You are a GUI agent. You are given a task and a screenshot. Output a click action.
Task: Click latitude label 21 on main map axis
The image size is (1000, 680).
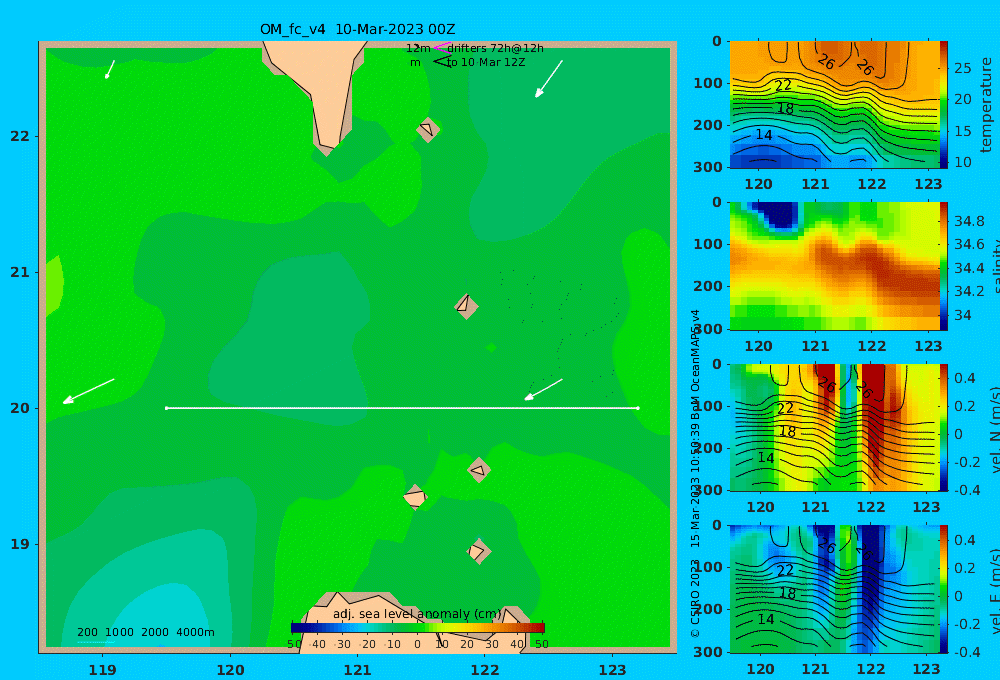coord(20,272)
